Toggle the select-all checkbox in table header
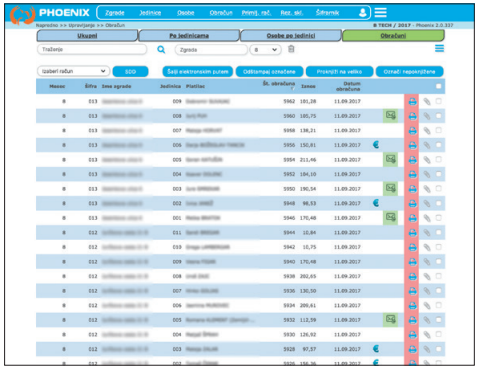The image size is (478, 369). click(438, 86)
